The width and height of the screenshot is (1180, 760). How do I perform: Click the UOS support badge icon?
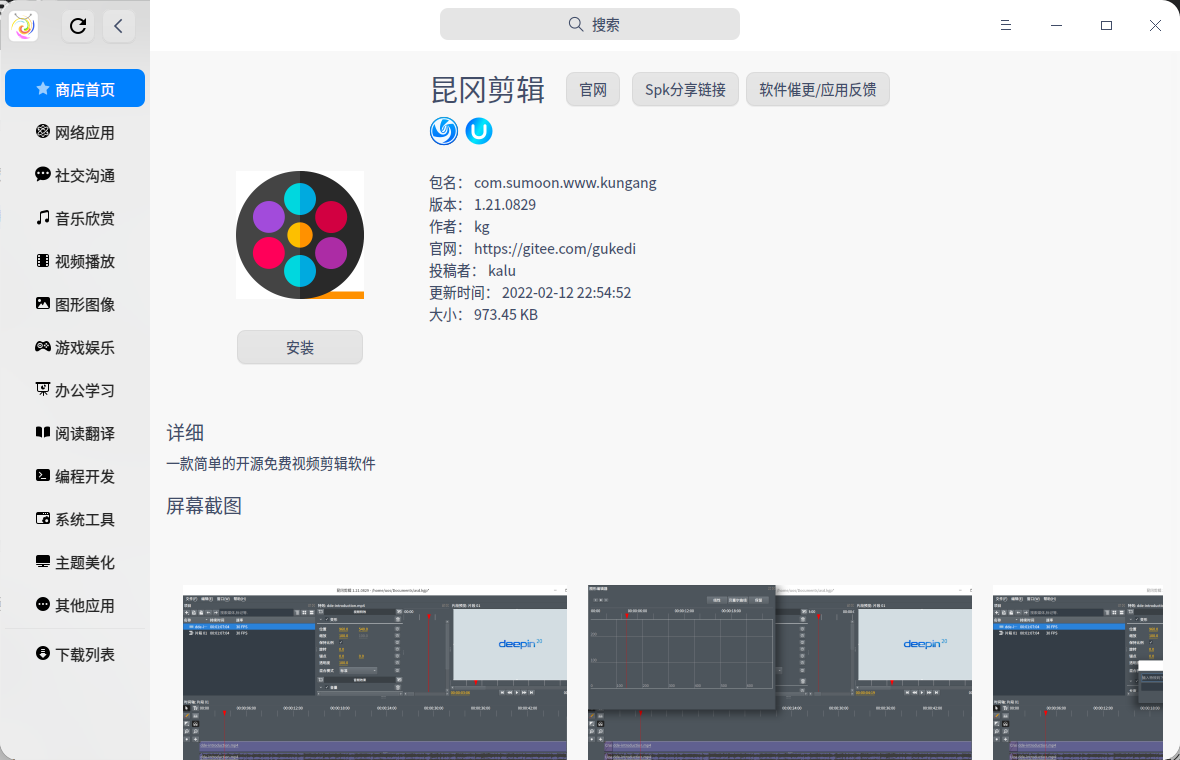pyautogui.click(x=479, y=131)
